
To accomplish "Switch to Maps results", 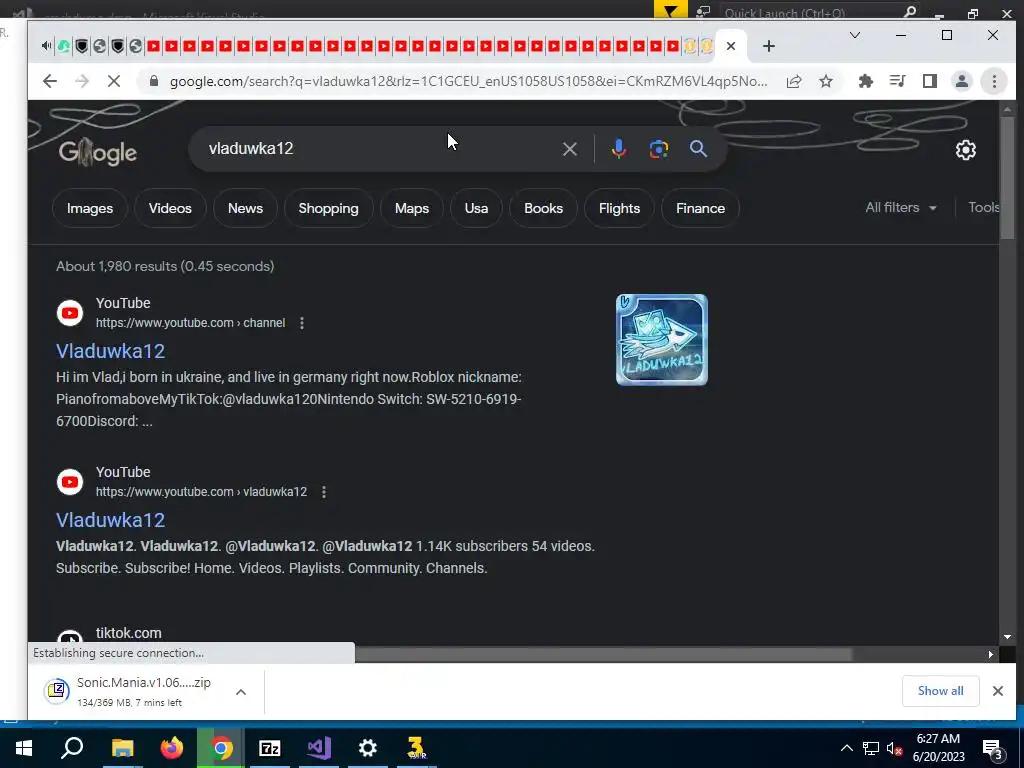I will pyautogui.click(x=412, y=208).
